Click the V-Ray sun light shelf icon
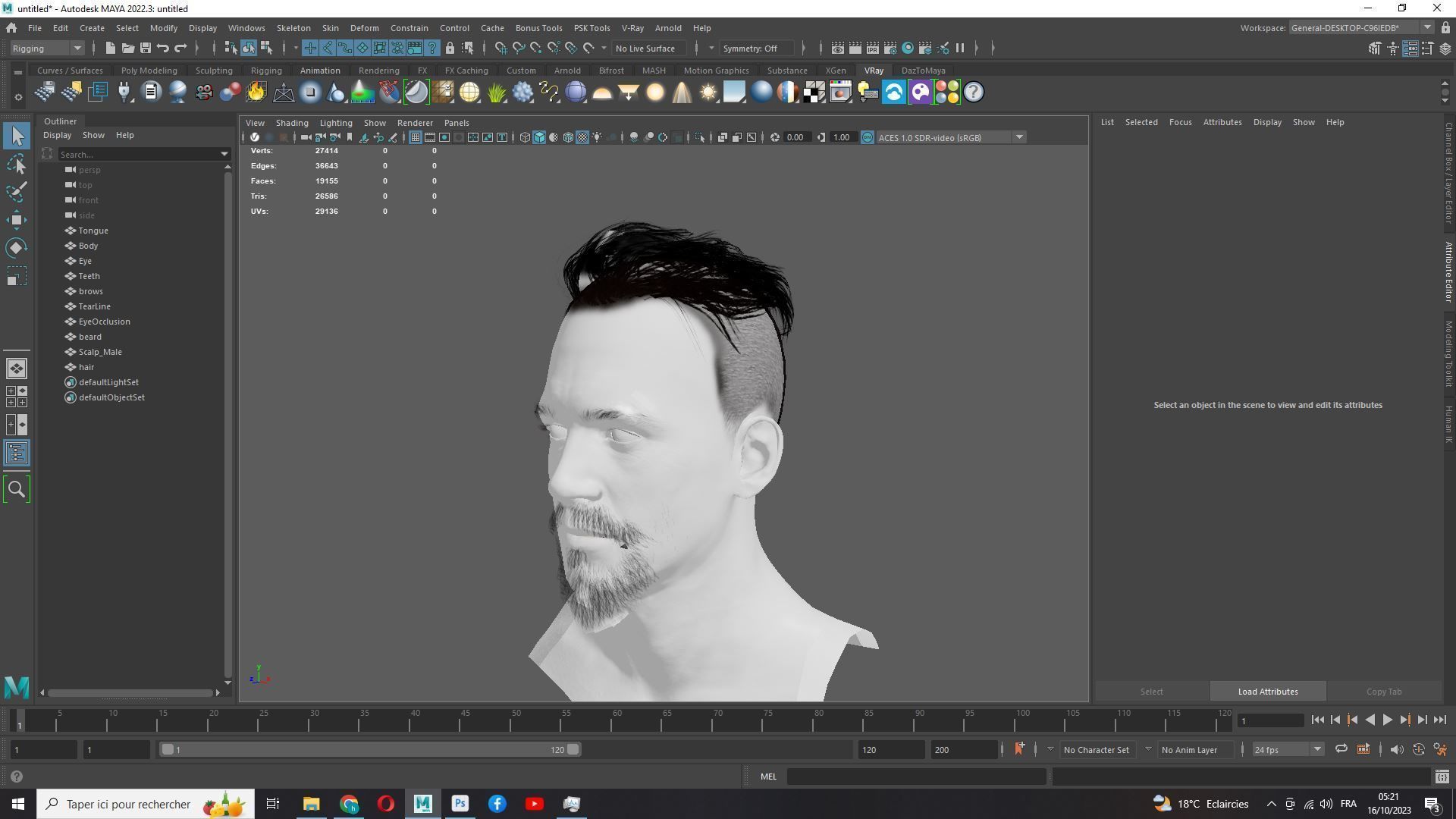 (708, 93)
